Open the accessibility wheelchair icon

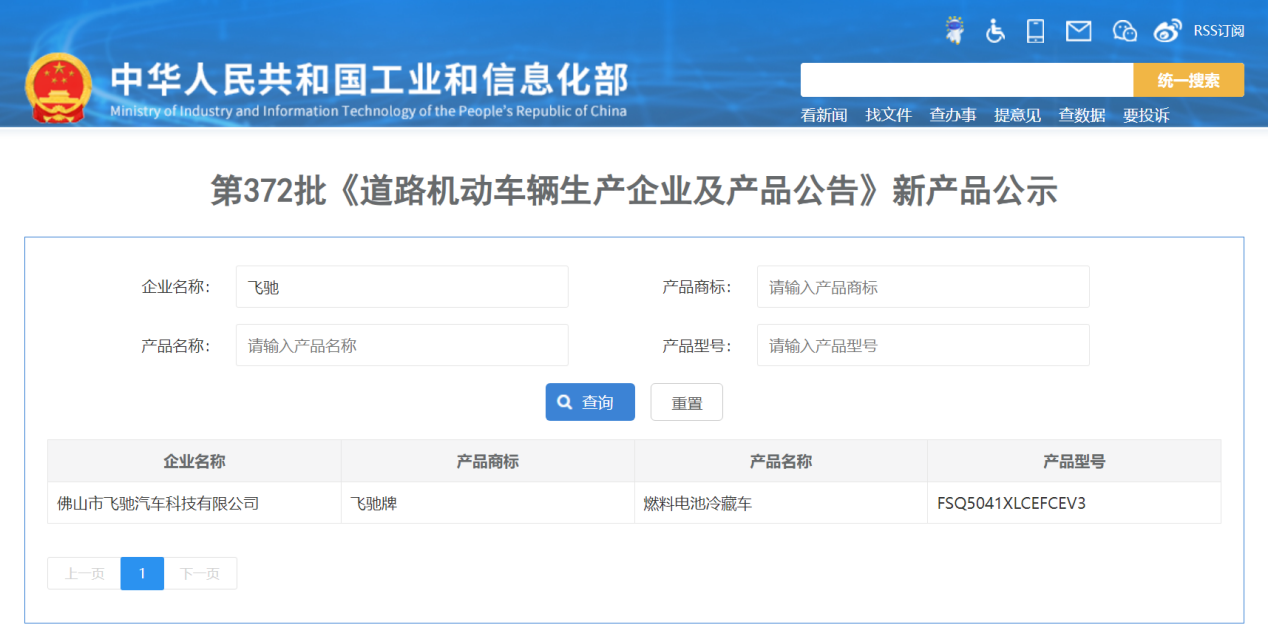(x=994, y=30)
